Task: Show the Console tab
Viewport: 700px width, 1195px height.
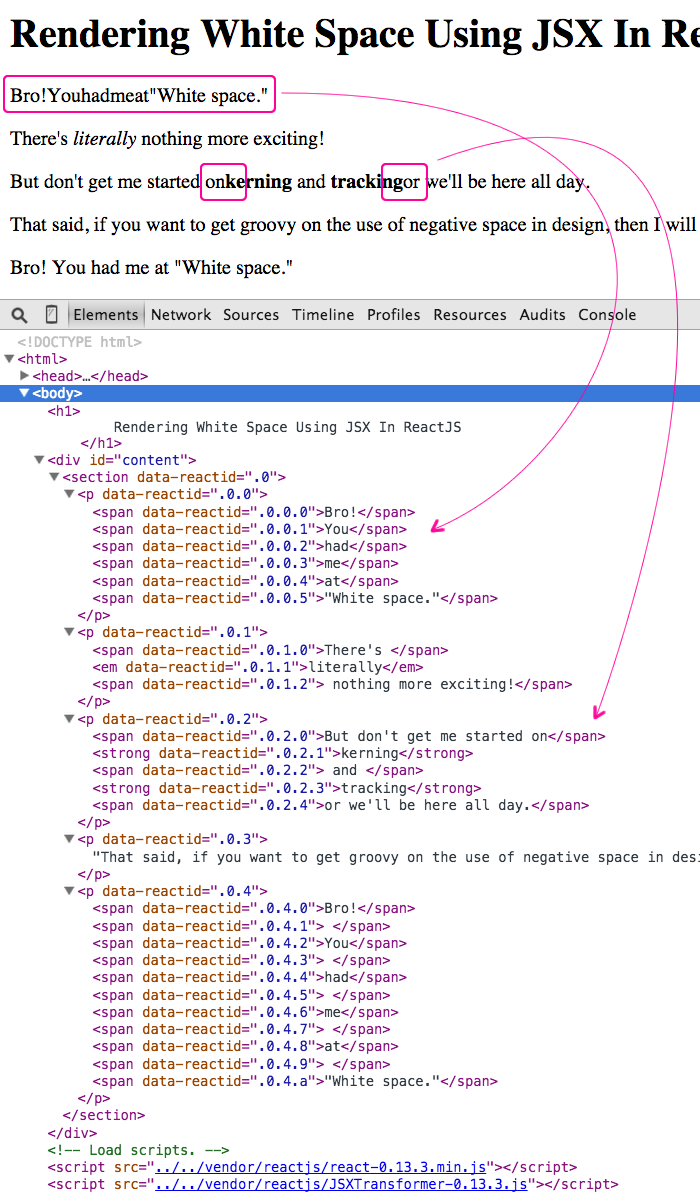Action: coord(607,315)
